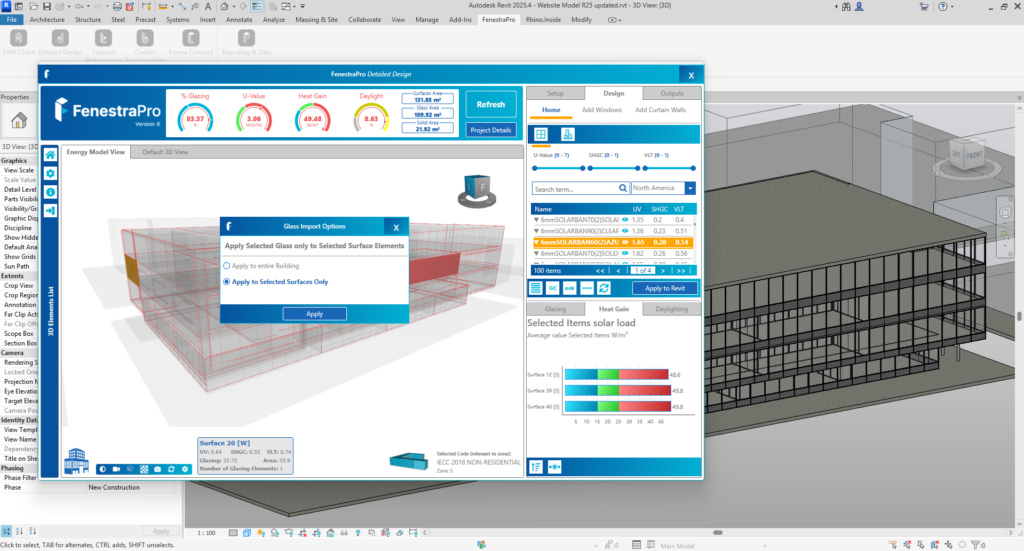Click the contrast half-circle view icon
The height and width of the screenshot is (551, 1024).
(103, 469)
